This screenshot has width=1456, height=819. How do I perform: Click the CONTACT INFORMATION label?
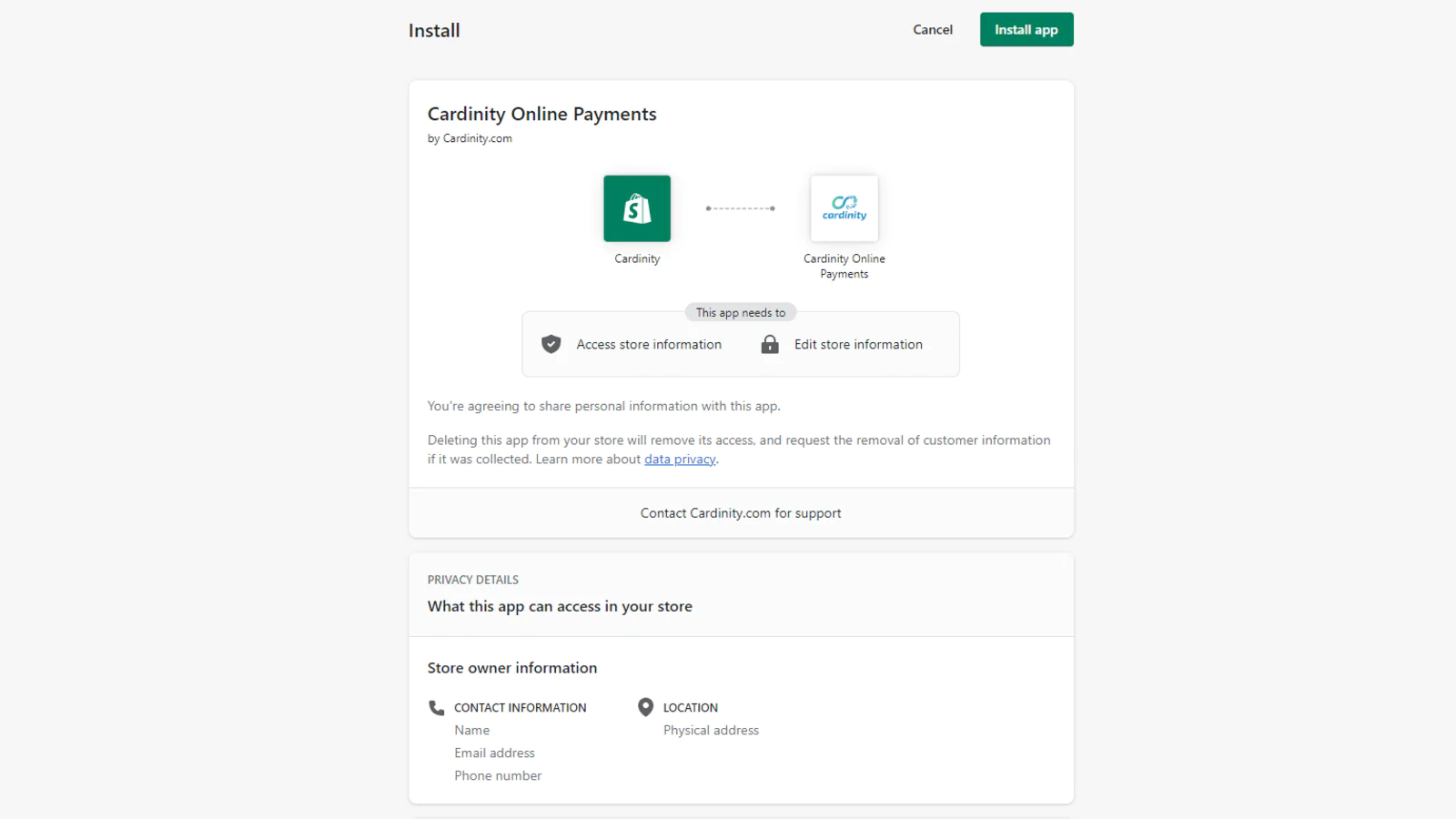coord(521,708)
